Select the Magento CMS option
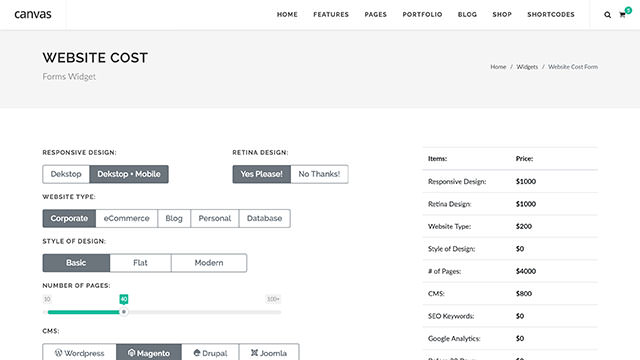Screen dimensions: 640x360 149,353
